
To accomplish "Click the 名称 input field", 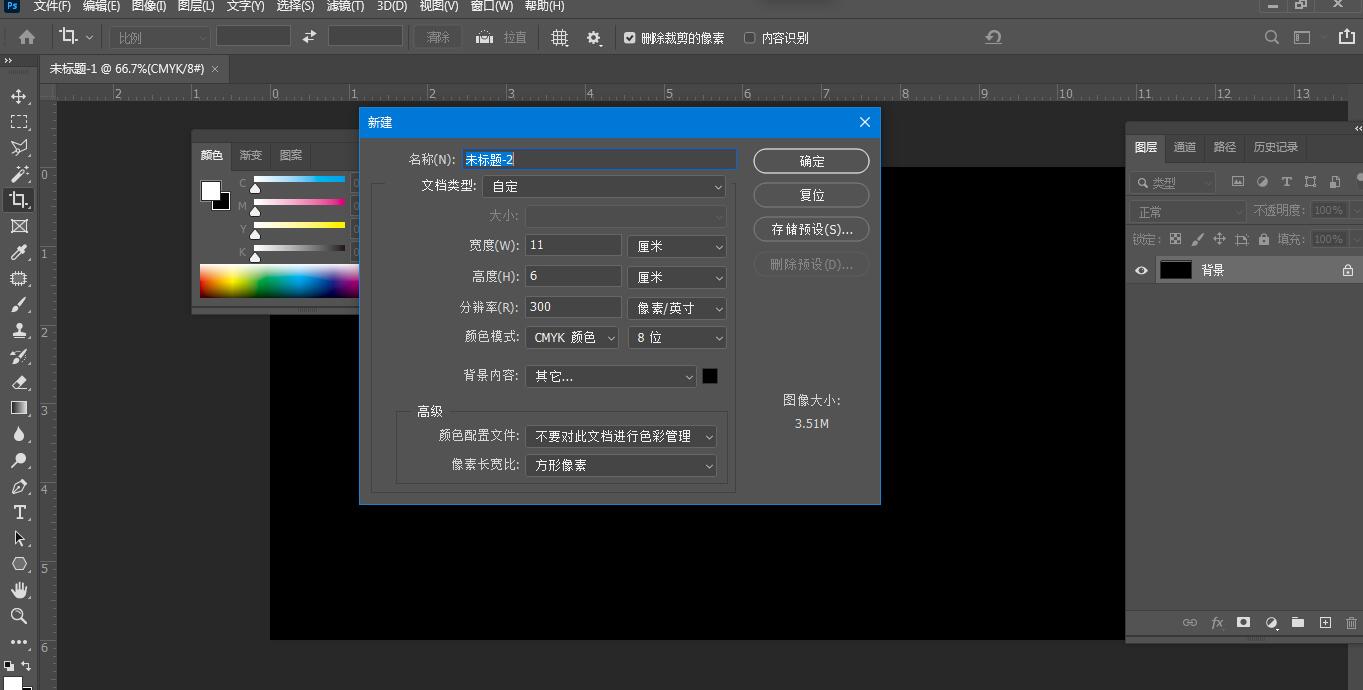I will (599, 159).
